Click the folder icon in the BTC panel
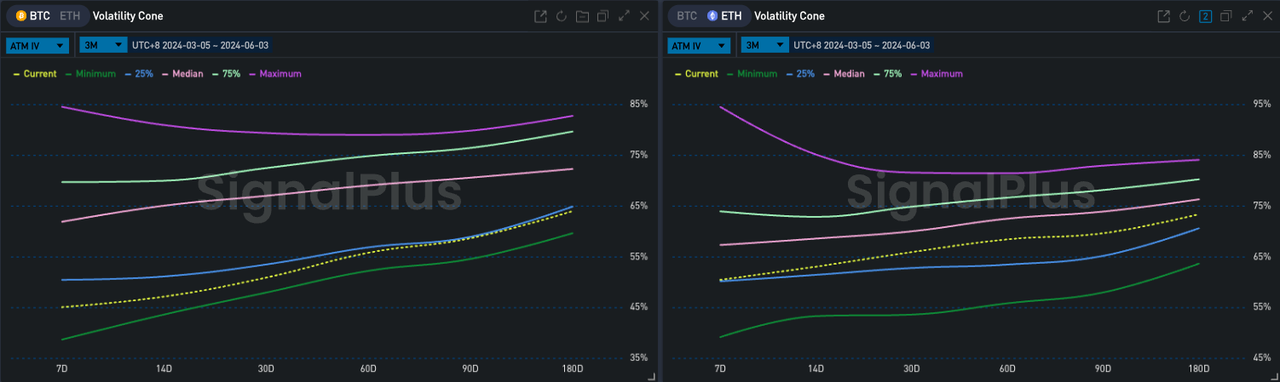This screenshot has height=382, width=1280. coord(582,16)
